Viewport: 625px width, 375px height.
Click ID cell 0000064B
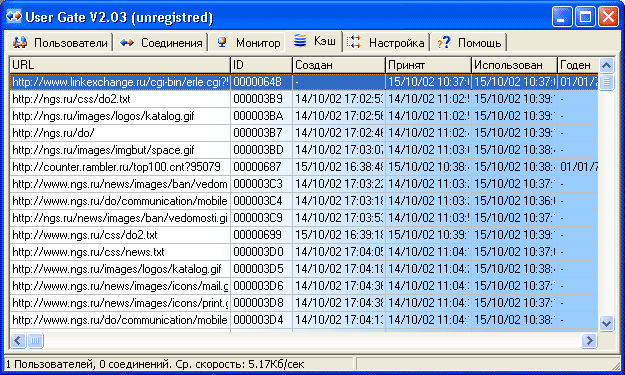[261, 82]
